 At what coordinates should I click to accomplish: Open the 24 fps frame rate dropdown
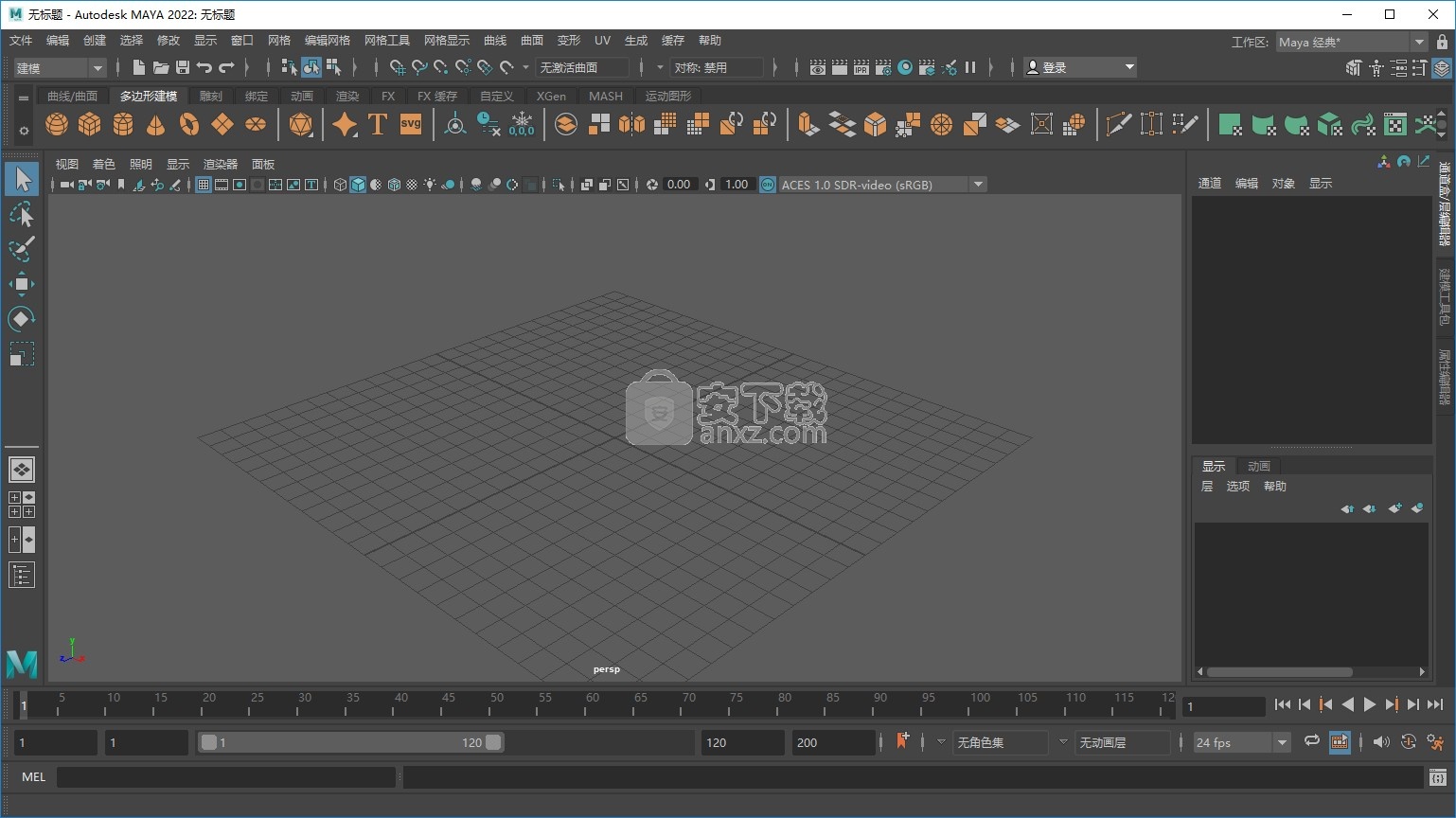[x=1241, y=742]
